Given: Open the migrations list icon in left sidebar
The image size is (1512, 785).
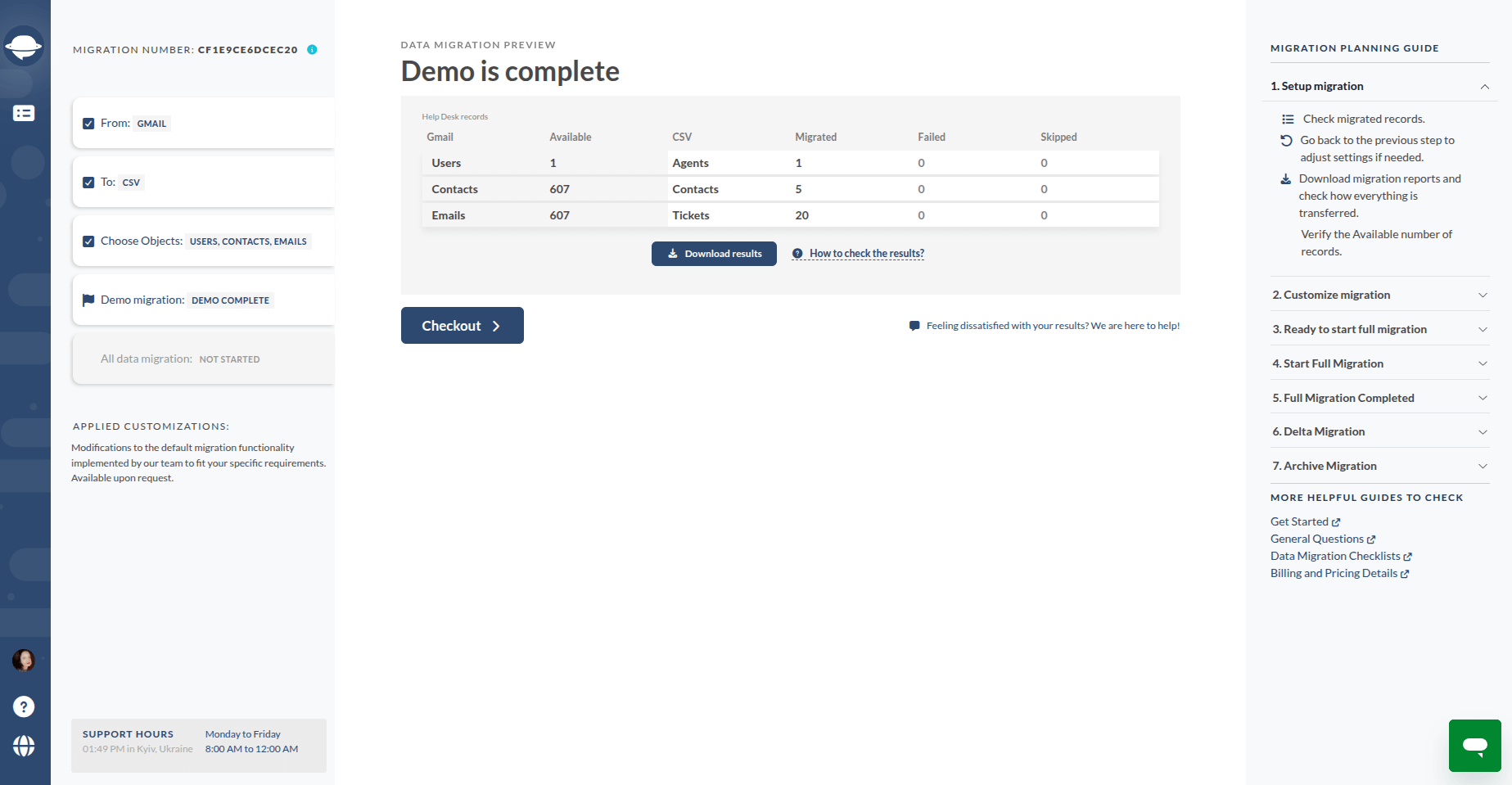Looking at the screenshot, I should pos(25,113).
